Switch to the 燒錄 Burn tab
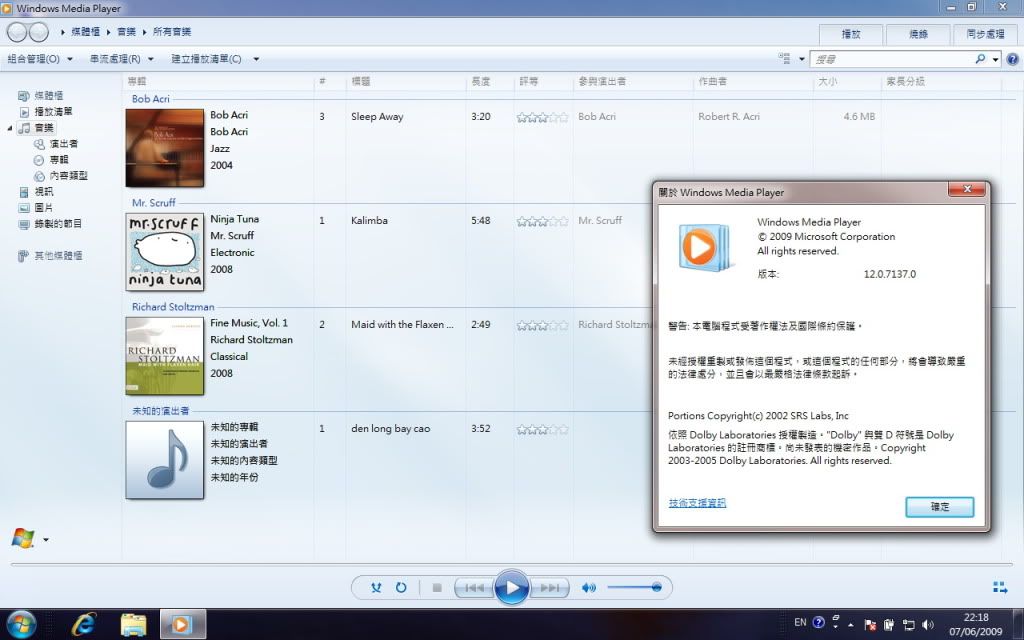Viewport: 1024px width, 640px height. [918, 34]
